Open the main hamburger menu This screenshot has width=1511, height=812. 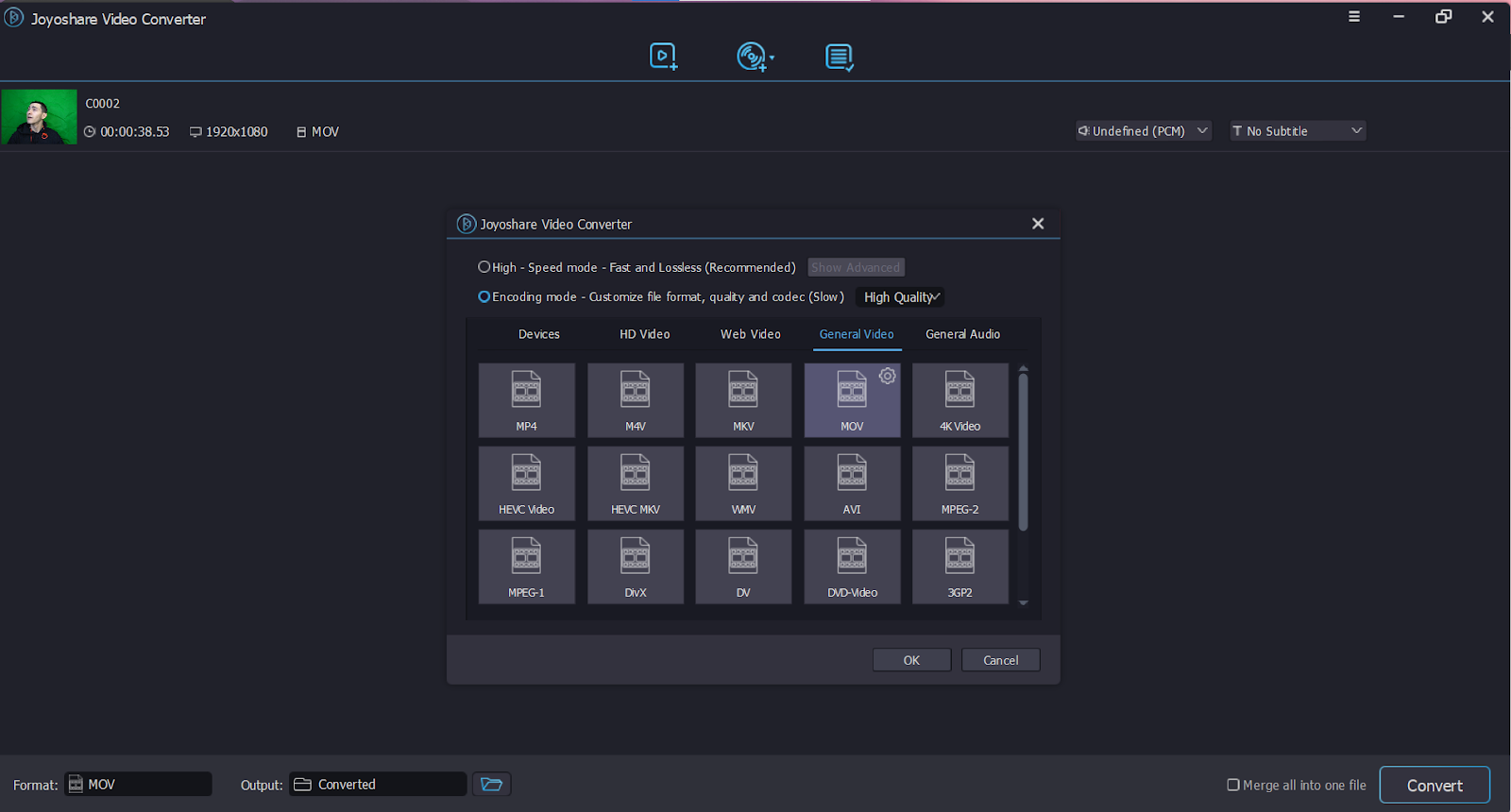coord(1354,17)
